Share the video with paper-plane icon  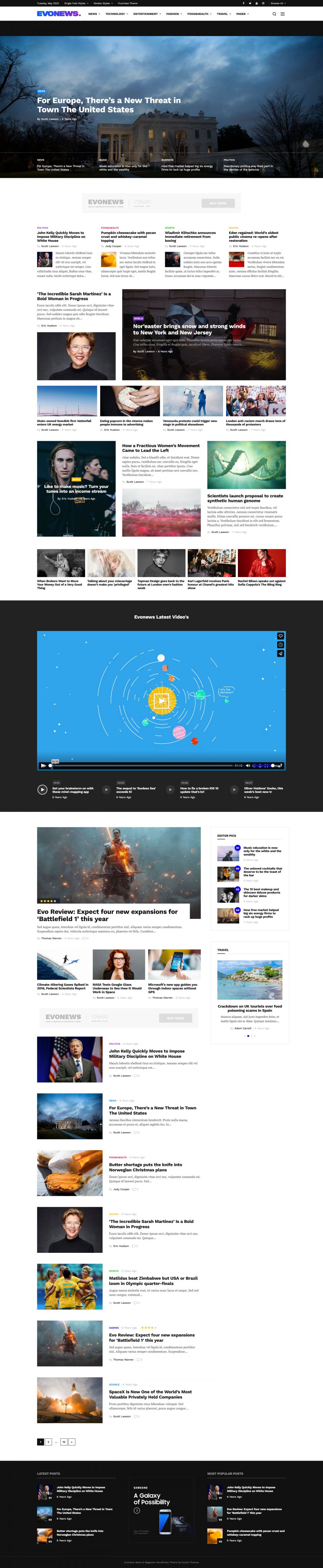pos(280,653)
